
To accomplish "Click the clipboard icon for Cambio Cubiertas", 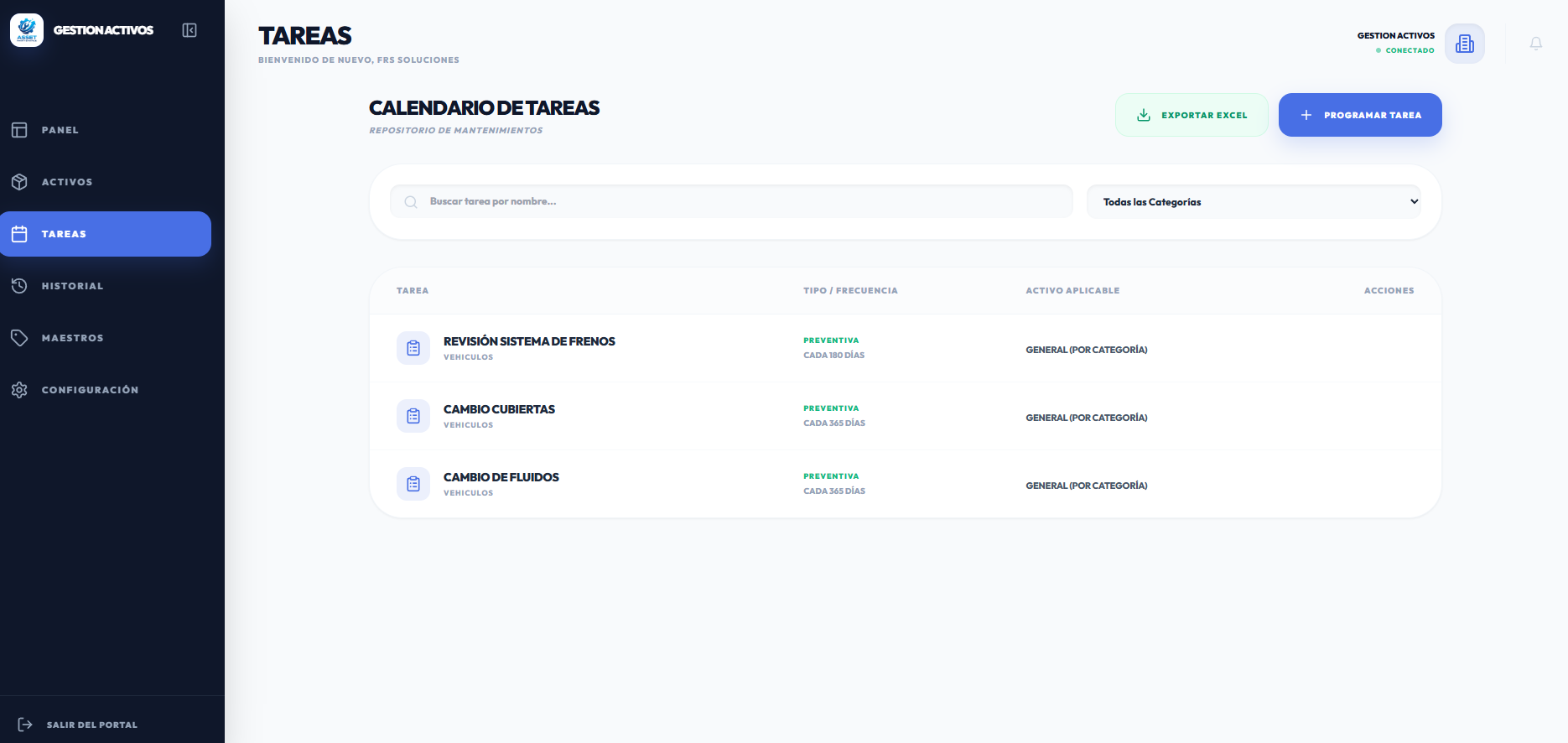I will 413,416.
